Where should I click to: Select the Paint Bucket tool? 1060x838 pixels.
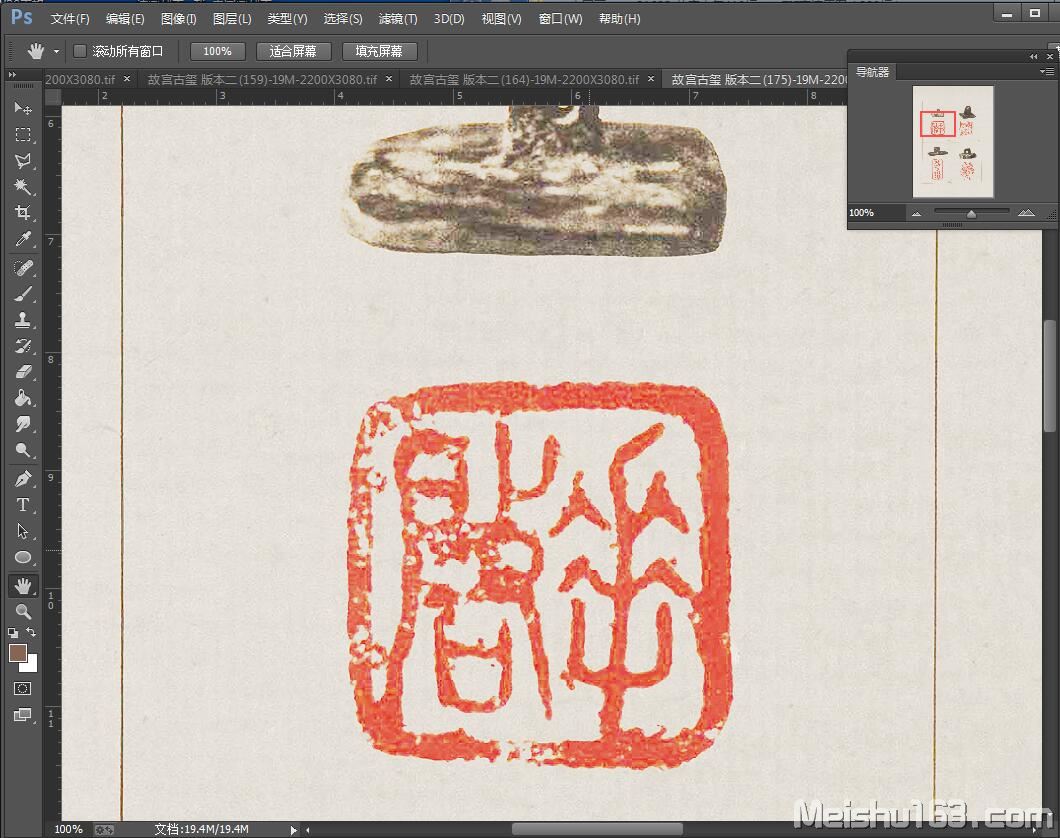[23, 399]
